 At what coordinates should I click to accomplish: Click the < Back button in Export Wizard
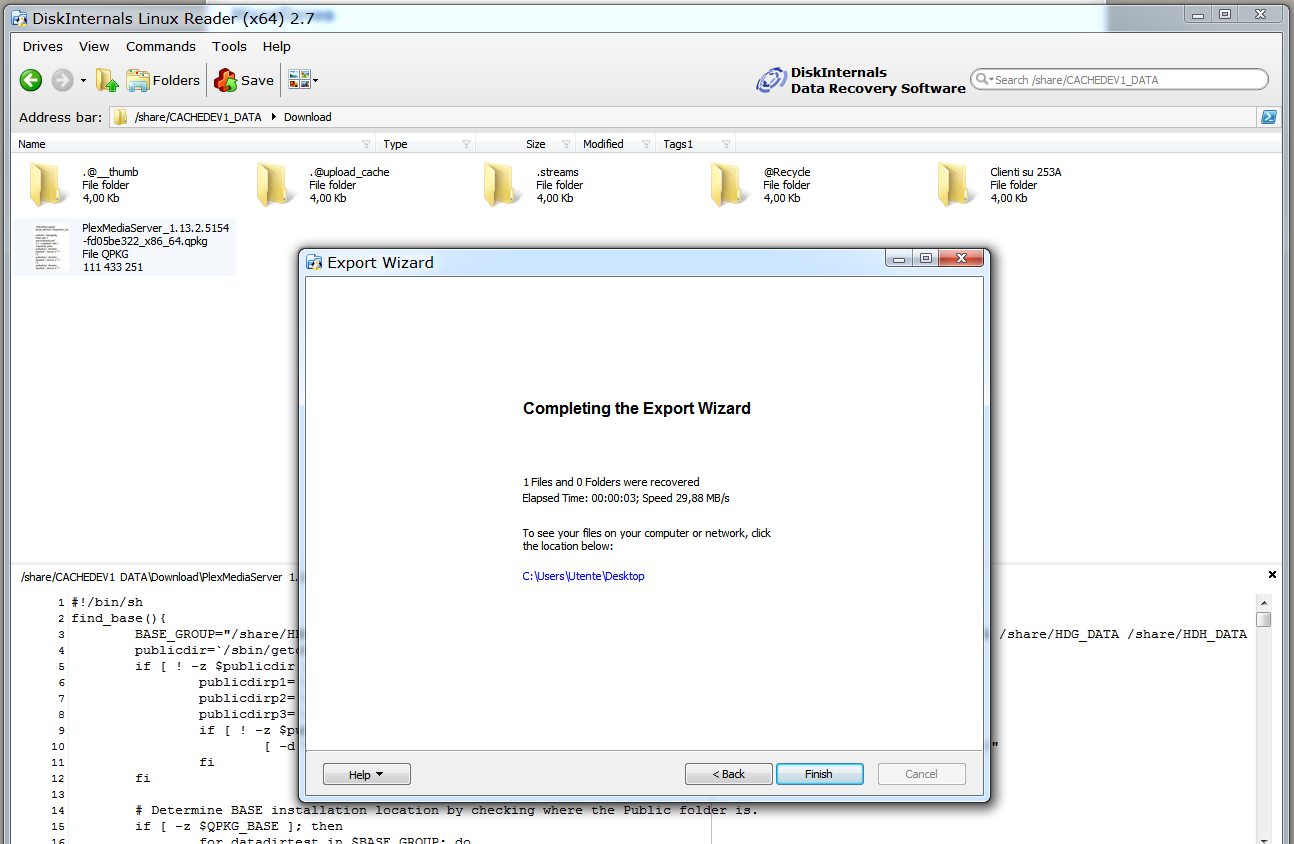coord(728,774)
